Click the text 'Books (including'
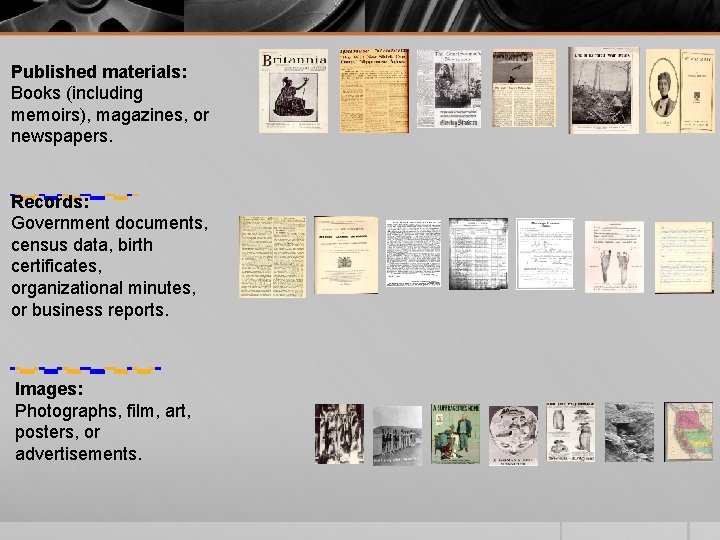 [77, 93]
